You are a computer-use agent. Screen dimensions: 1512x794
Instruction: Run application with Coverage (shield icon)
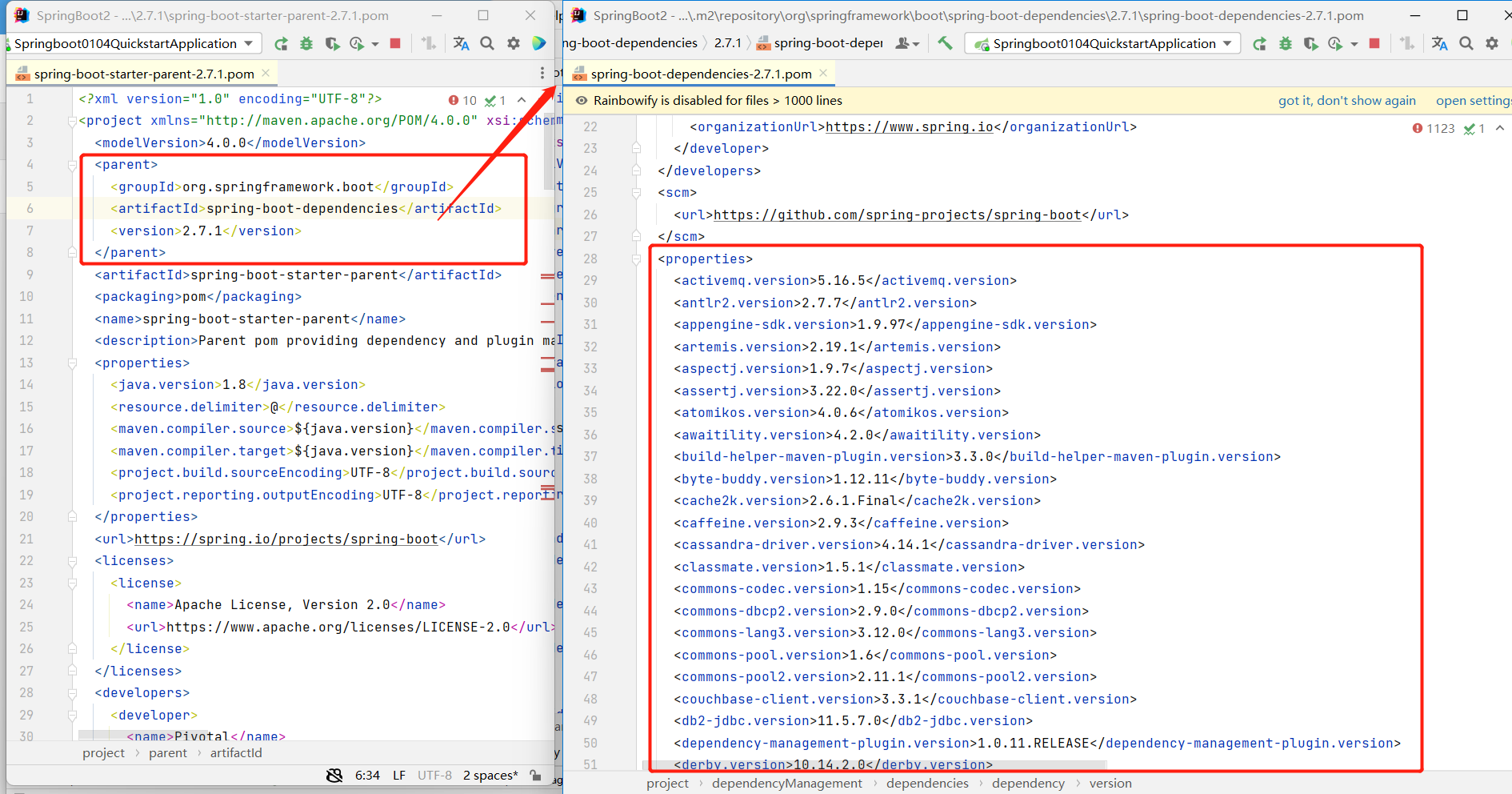(x=1311, y=43)
